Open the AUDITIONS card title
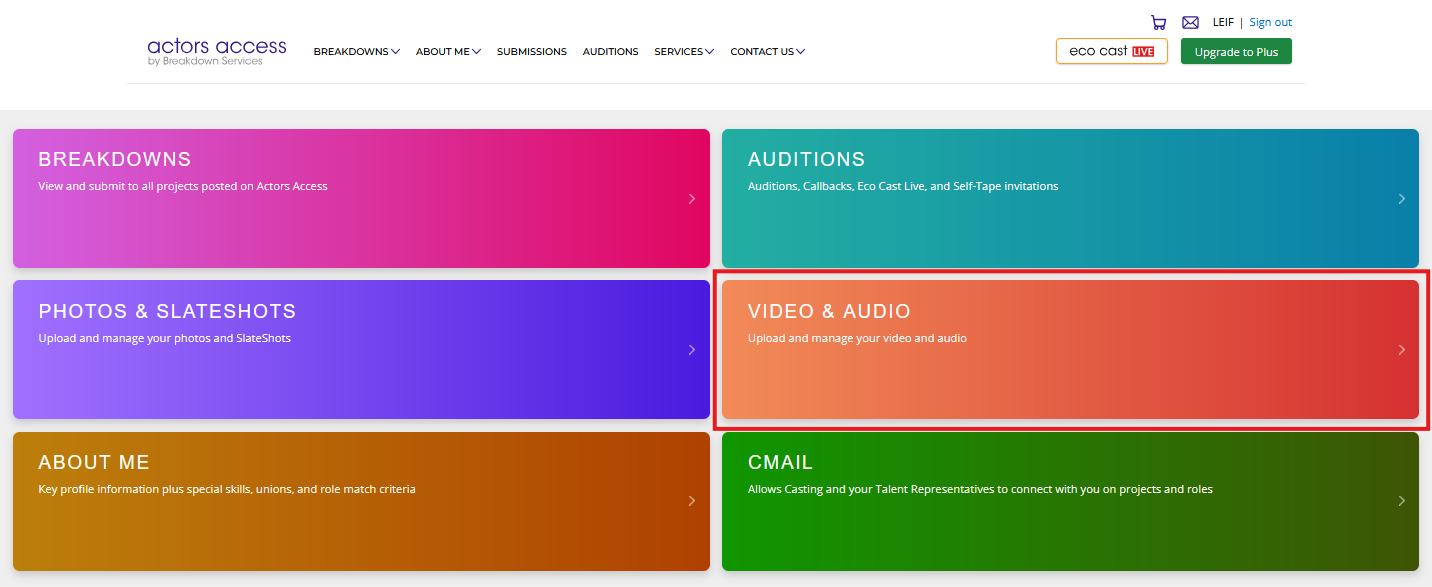The height and width of the screenshot is (587, 1432). pos(806,159)
